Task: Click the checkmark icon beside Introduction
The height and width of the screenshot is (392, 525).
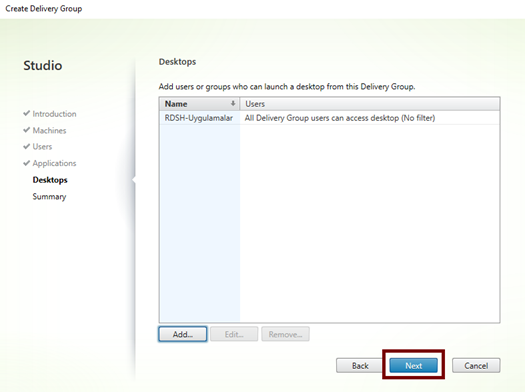Action: [x=26, y=113]
